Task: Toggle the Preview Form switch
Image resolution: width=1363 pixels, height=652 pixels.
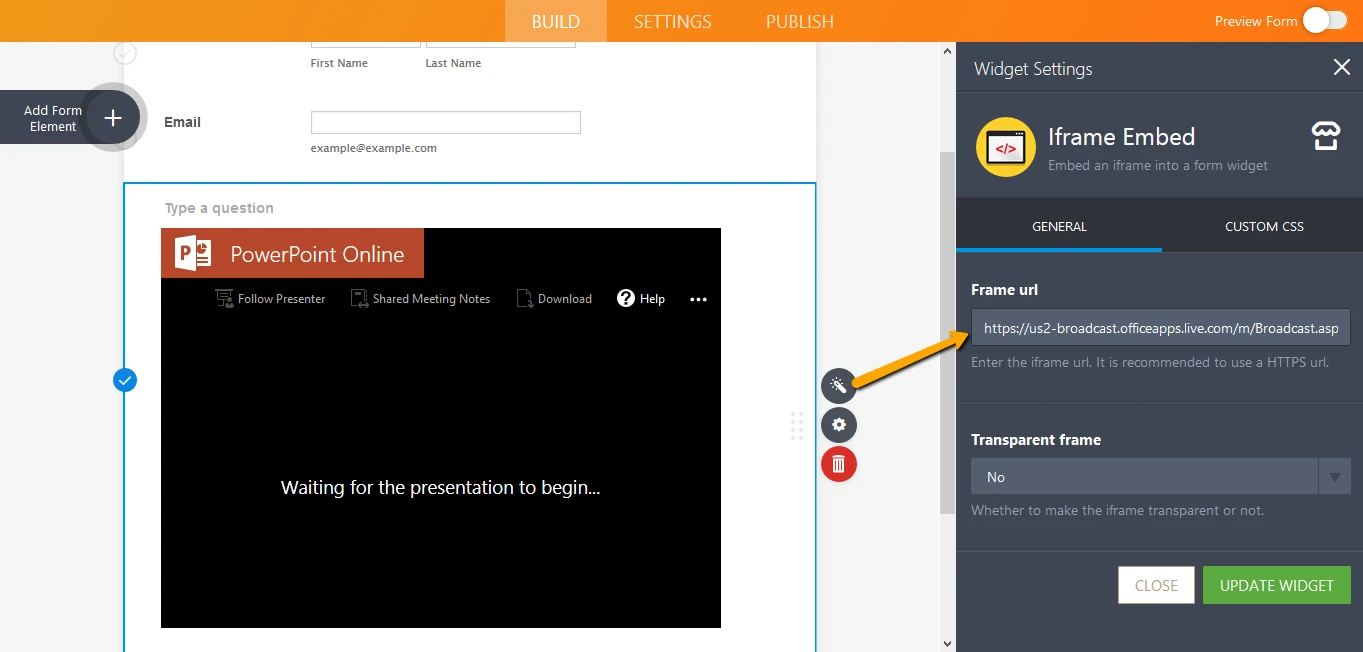Action: [x=1324, y=21]
